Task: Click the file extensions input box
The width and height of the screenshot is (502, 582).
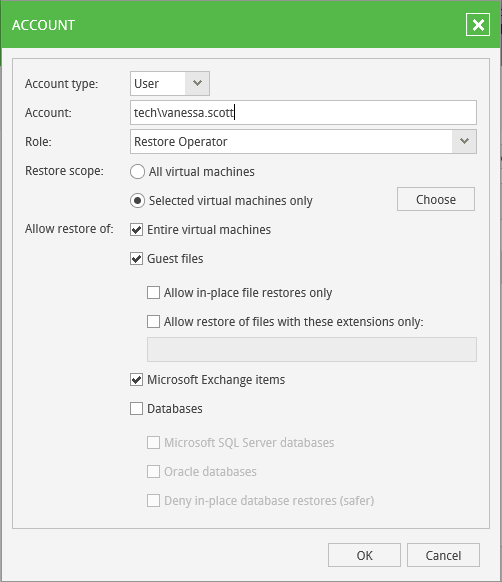Action: pyautogui.click(x=312, y=349)
